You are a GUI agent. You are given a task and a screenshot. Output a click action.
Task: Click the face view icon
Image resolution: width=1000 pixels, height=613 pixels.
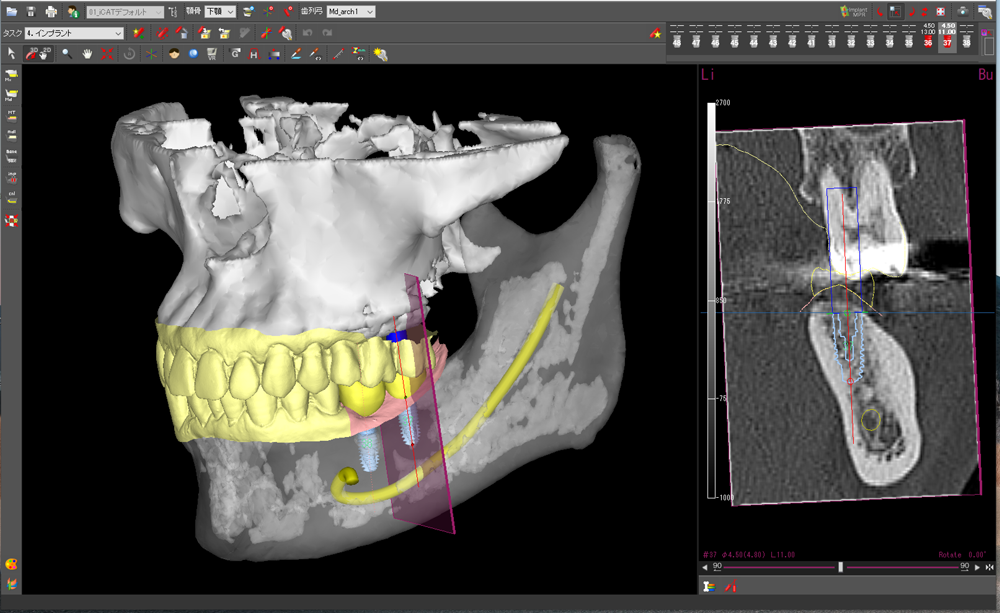[x=173, y=54]
